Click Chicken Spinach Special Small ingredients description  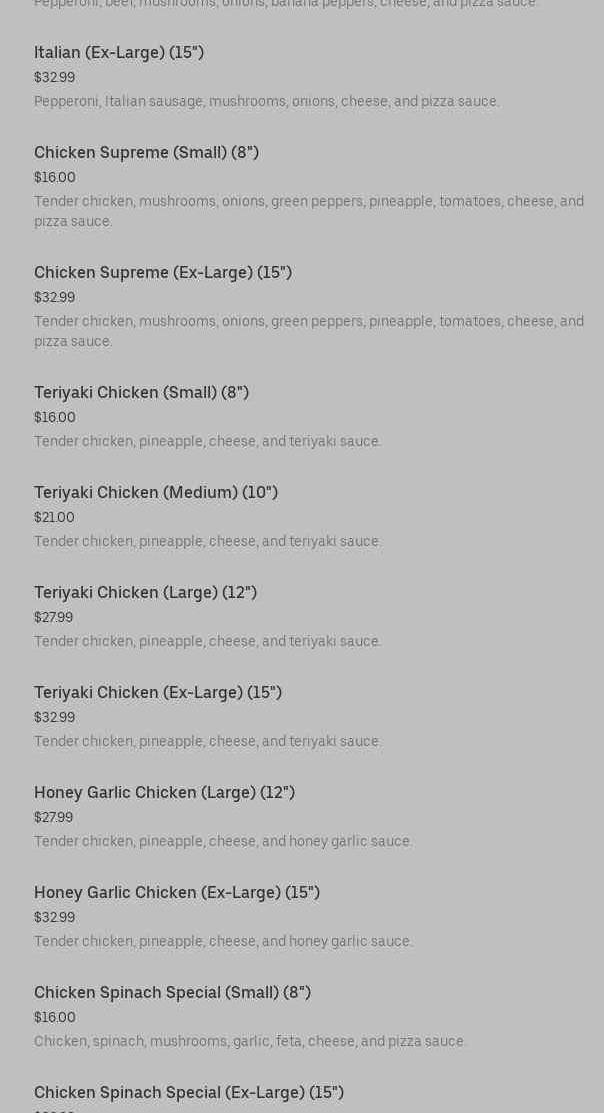tap(250, 1041)
